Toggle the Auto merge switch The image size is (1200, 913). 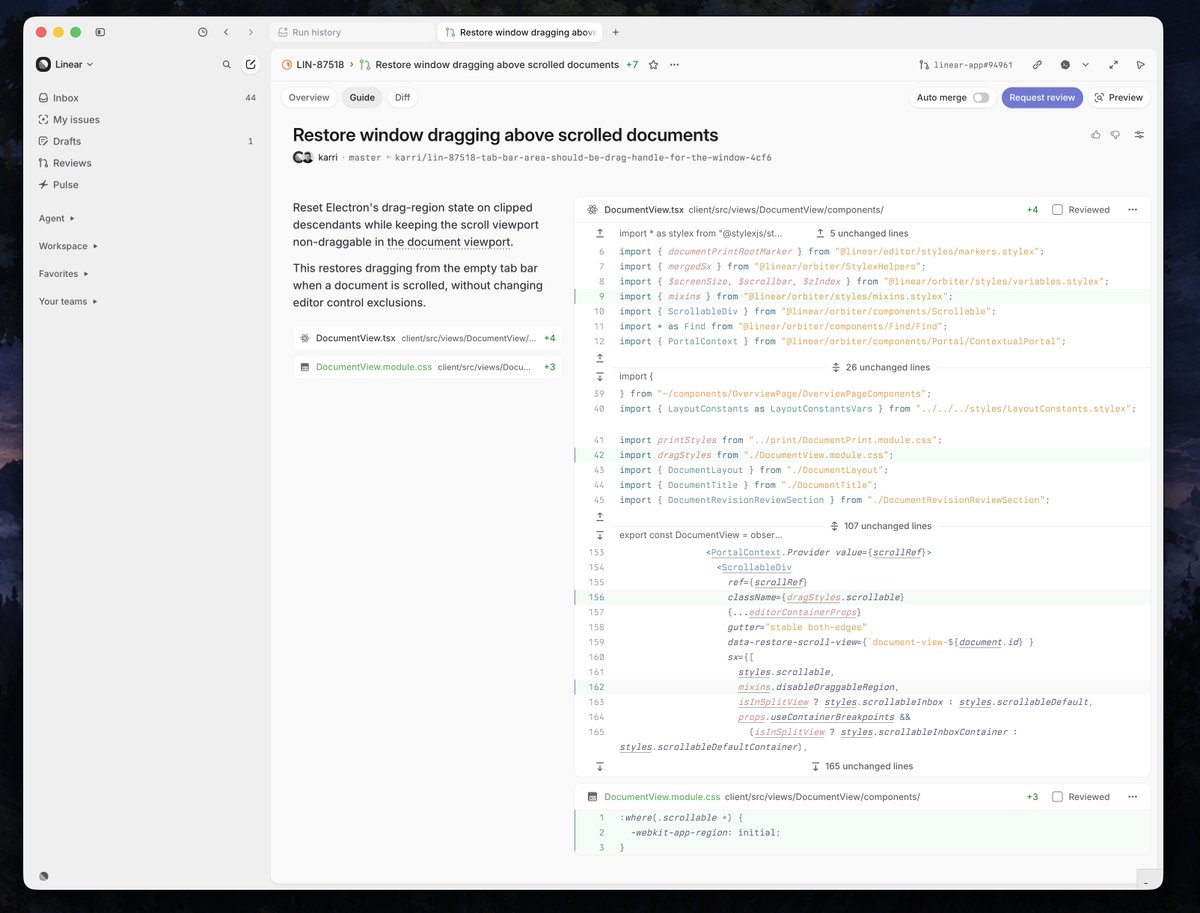tap(981, 98)
